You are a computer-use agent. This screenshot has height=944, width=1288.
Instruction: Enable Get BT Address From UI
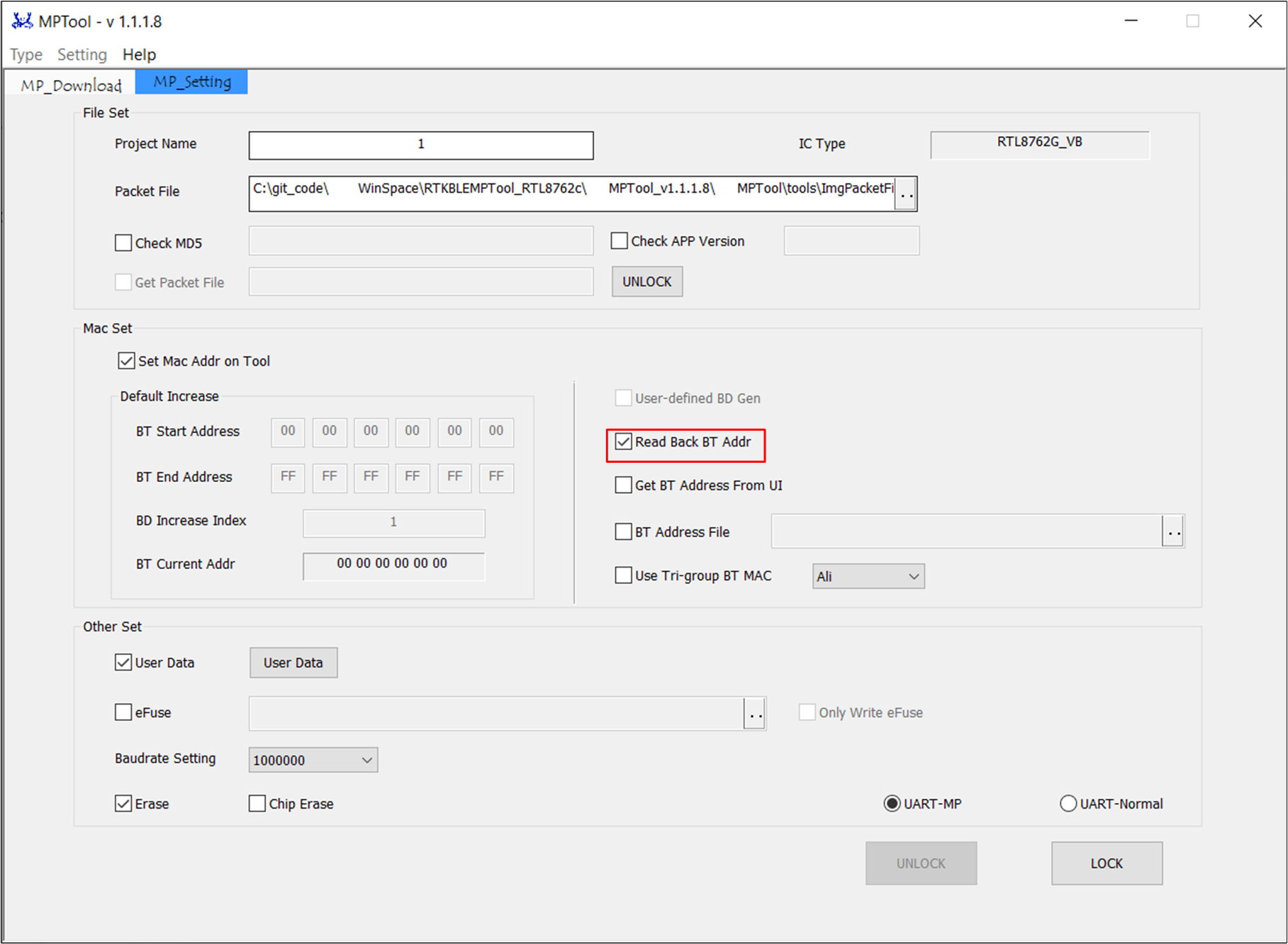point(623,485)
